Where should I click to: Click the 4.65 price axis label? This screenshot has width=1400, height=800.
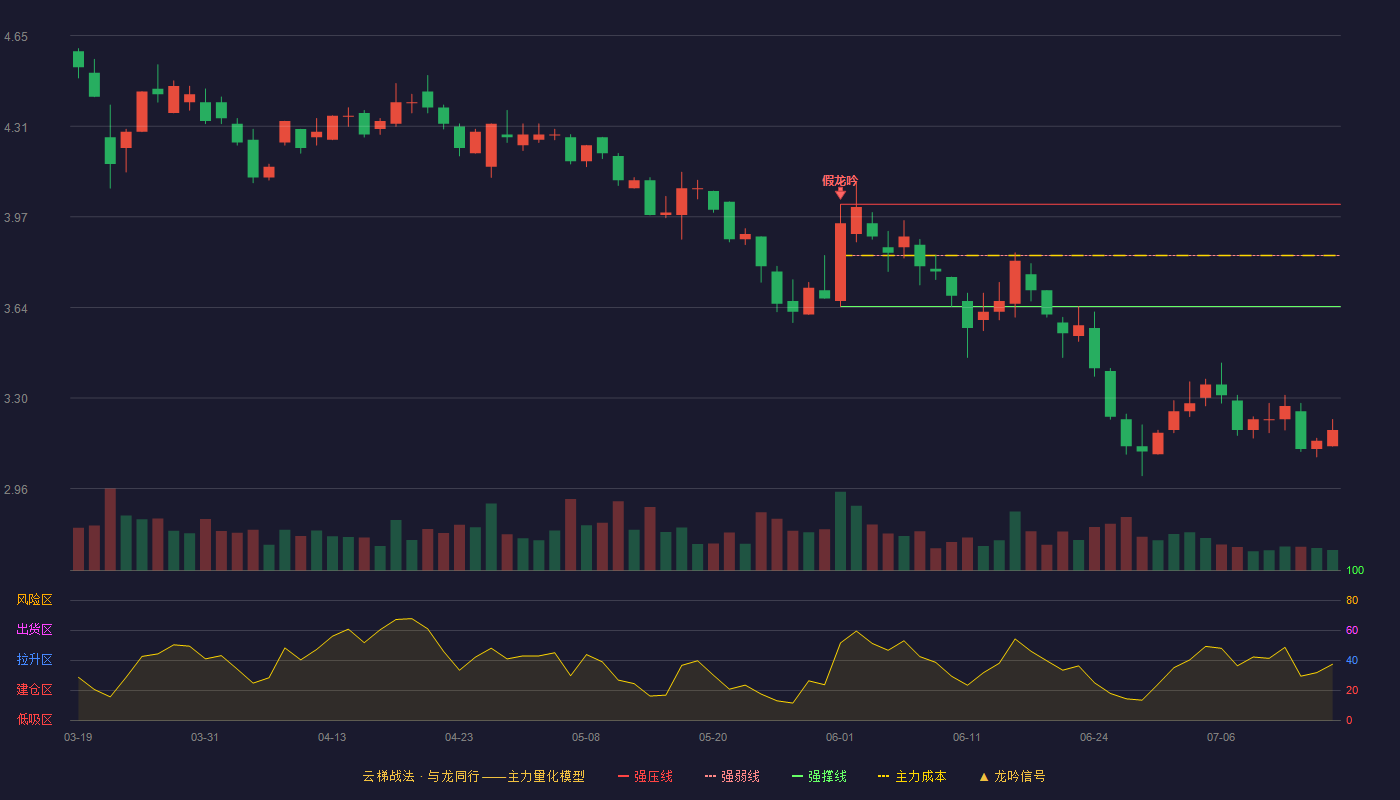(x=16, y=37)
